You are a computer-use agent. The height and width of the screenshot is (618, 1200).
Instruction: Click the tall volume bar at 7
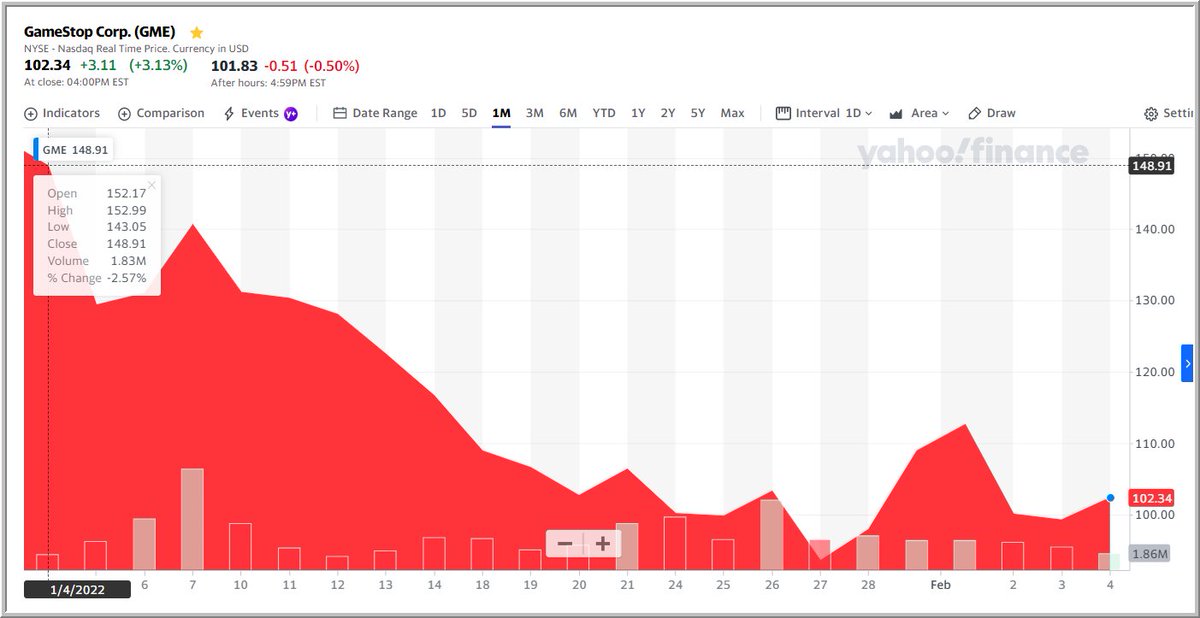tap(192, 519)
